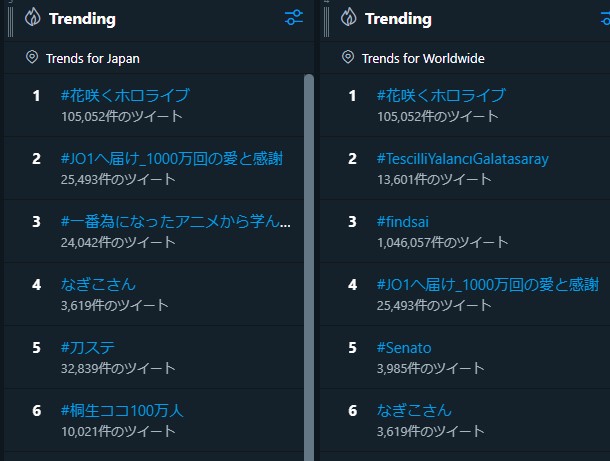The width and height of the screenshot is (610, 461).
Task: Click the Trends for Worldwide location label
Action: click(423, 58)
